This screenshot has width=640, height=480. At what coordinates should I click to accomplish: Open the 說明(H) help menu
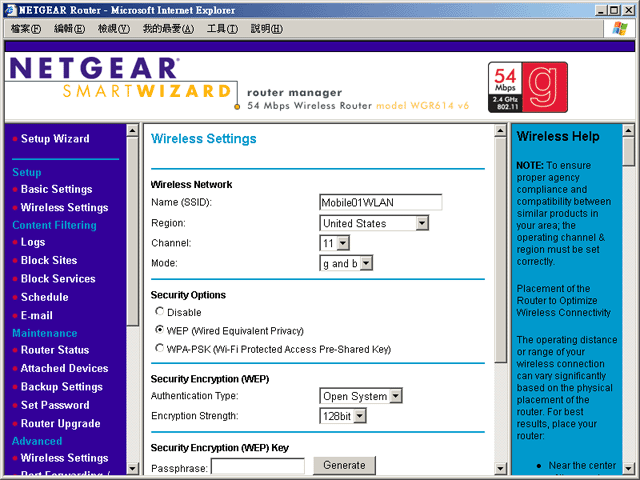coord(266,29)
